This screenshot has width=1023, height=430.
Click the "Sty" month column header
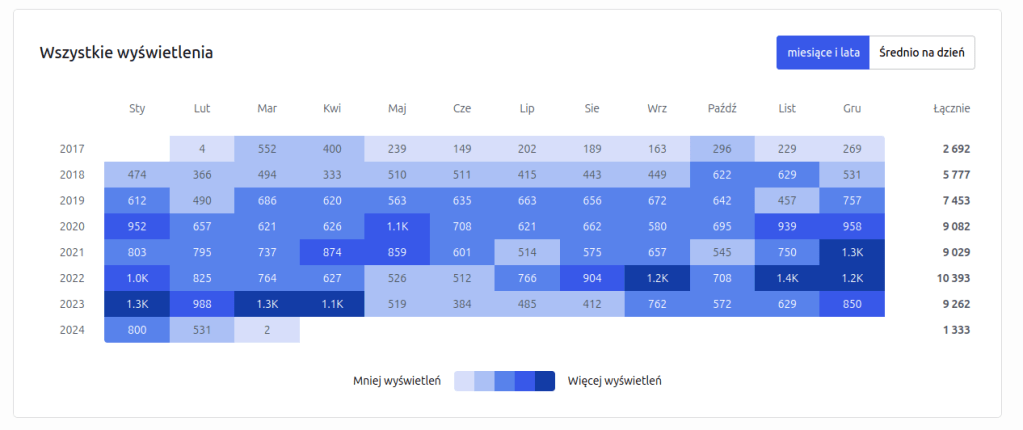pos(137,109)
